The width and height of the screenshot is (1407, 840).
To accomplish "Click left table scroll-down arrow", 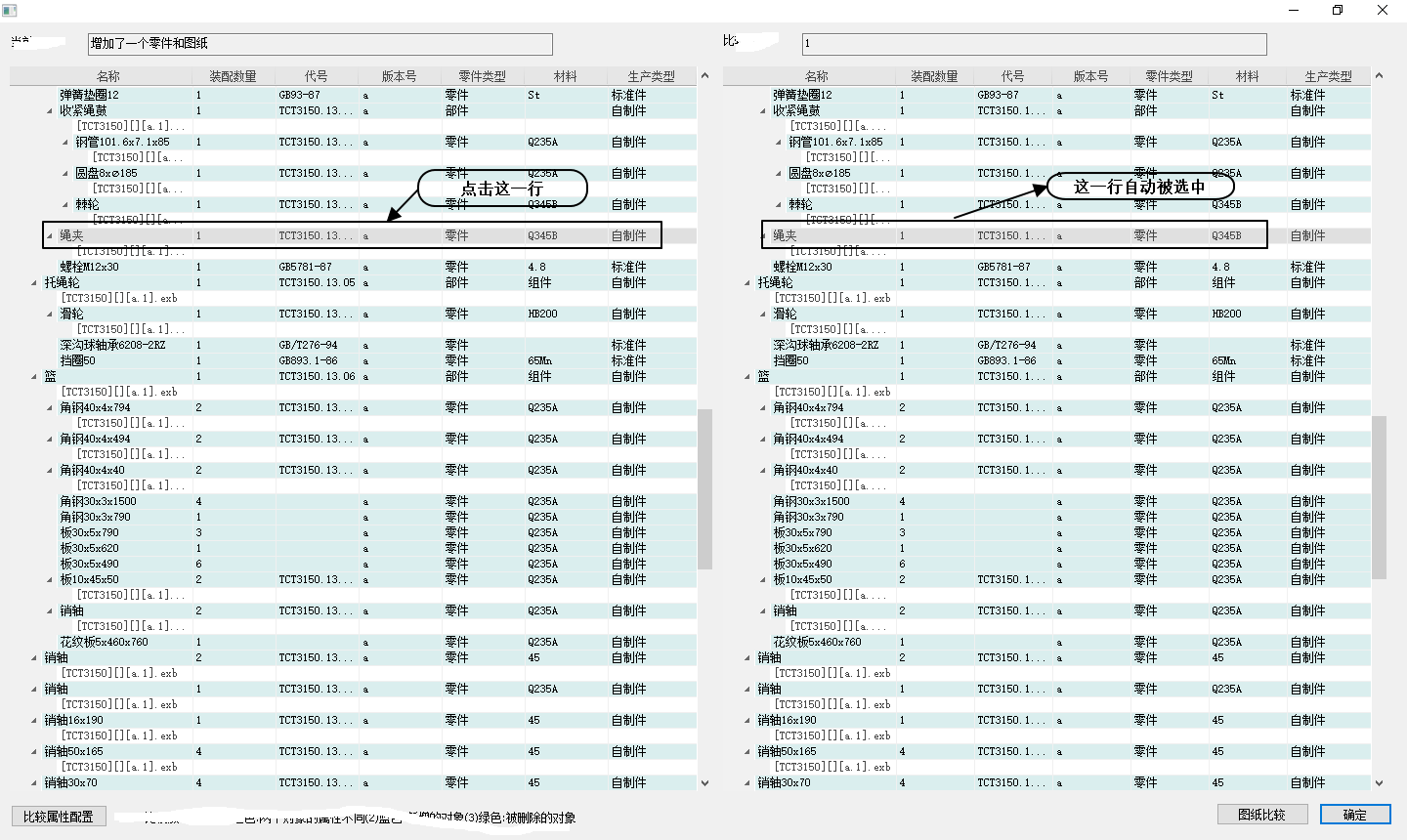I will tap(704, 782).
